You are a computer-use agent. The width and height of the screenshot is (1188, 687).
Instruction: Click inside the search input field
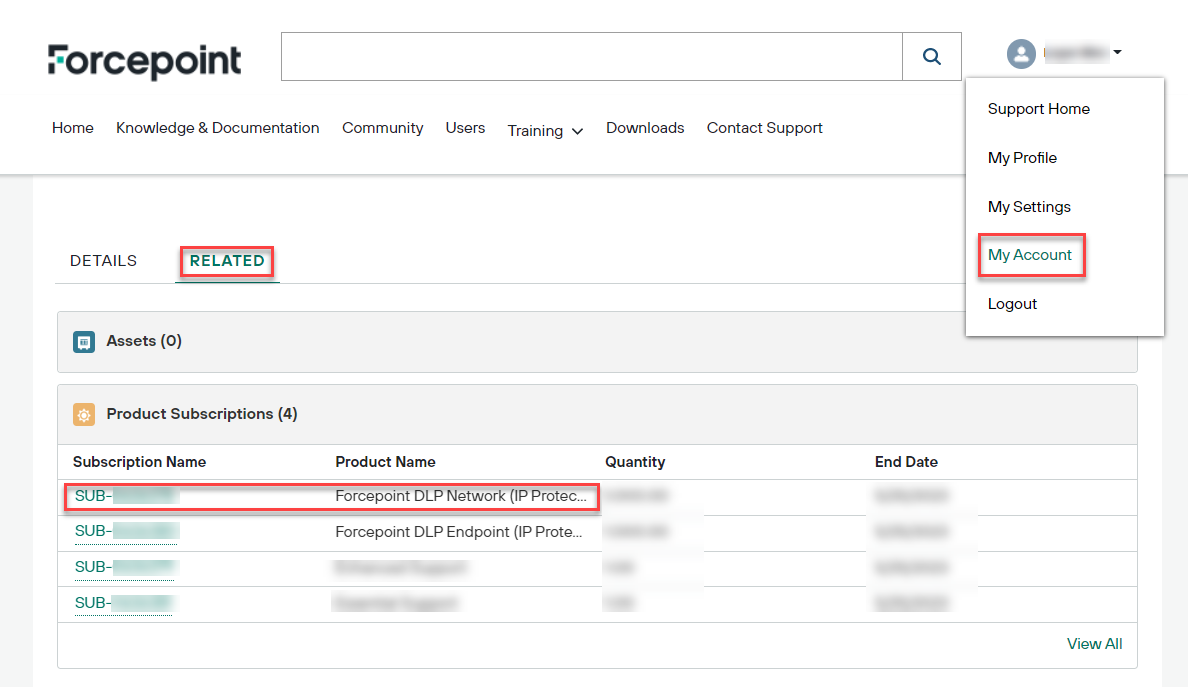pyautogui.click(x=590, y=56)
